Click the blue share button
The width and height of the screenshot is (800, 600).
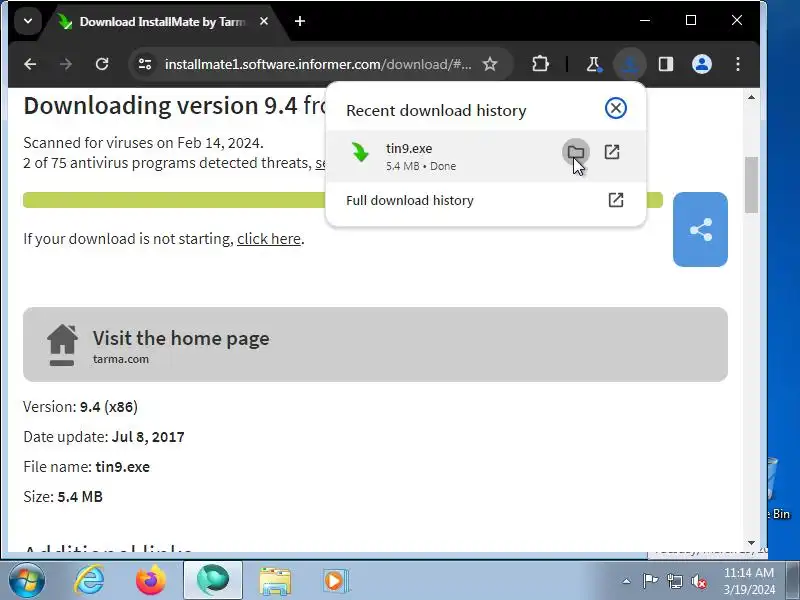700,229
